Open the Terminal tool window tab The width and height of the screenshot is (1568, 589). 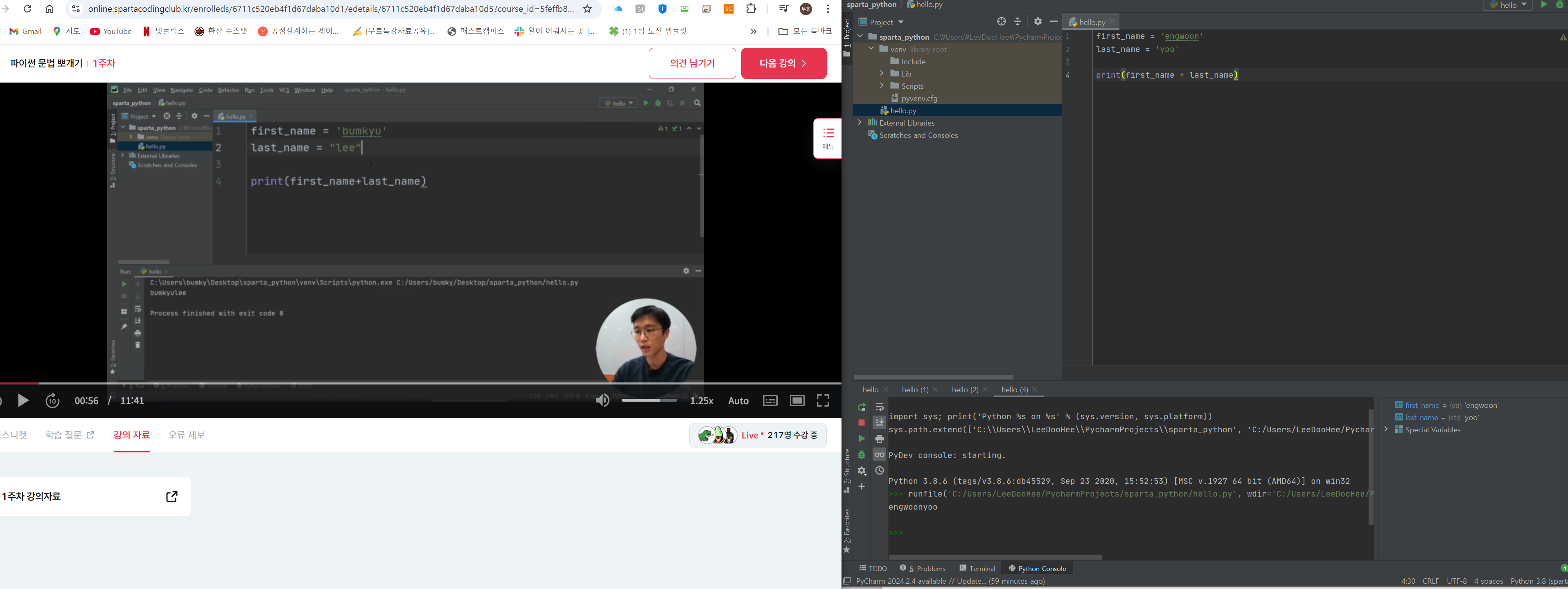click(977, 568)
